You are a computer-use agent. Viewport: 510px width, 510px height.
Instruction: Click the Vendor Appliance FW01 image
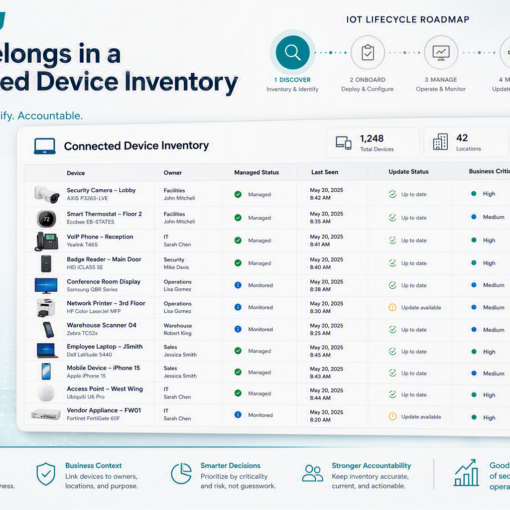(46, 415)
